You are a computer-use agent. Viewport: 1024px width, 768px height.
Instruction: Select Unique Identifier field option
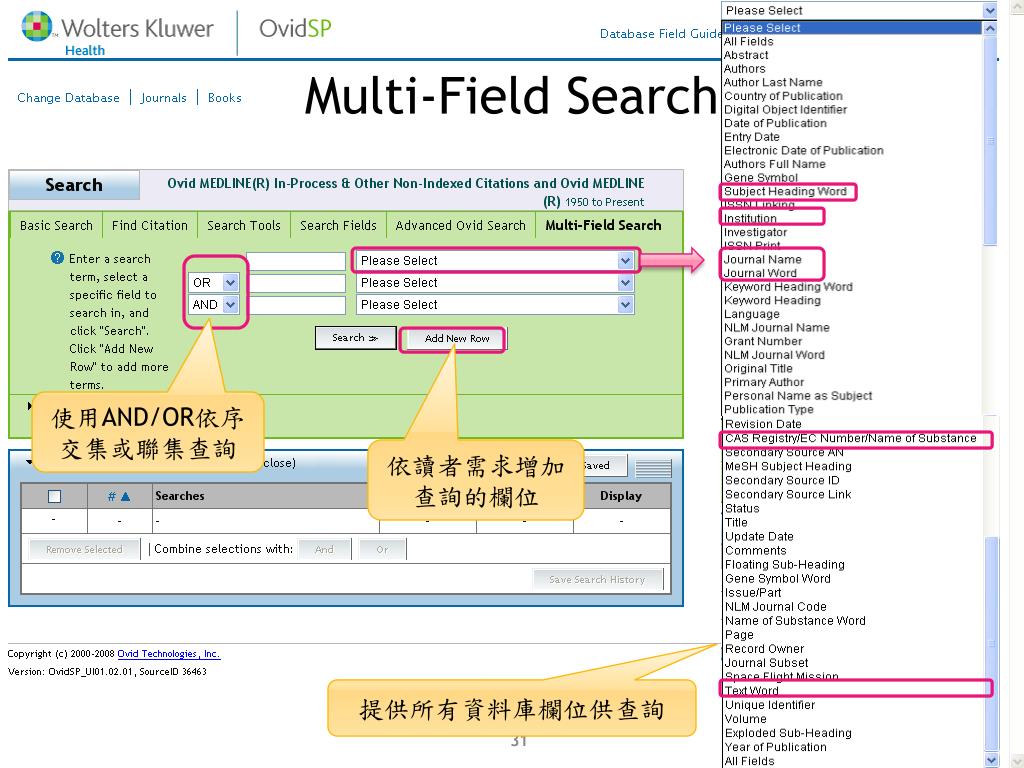pyautogui.click(x=770, y=705)
